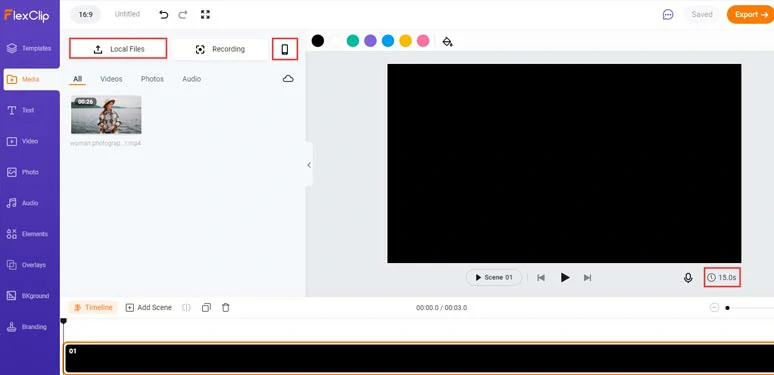Skip to the previous scene
The image size is (774, 375).
[x=541, y=278]
